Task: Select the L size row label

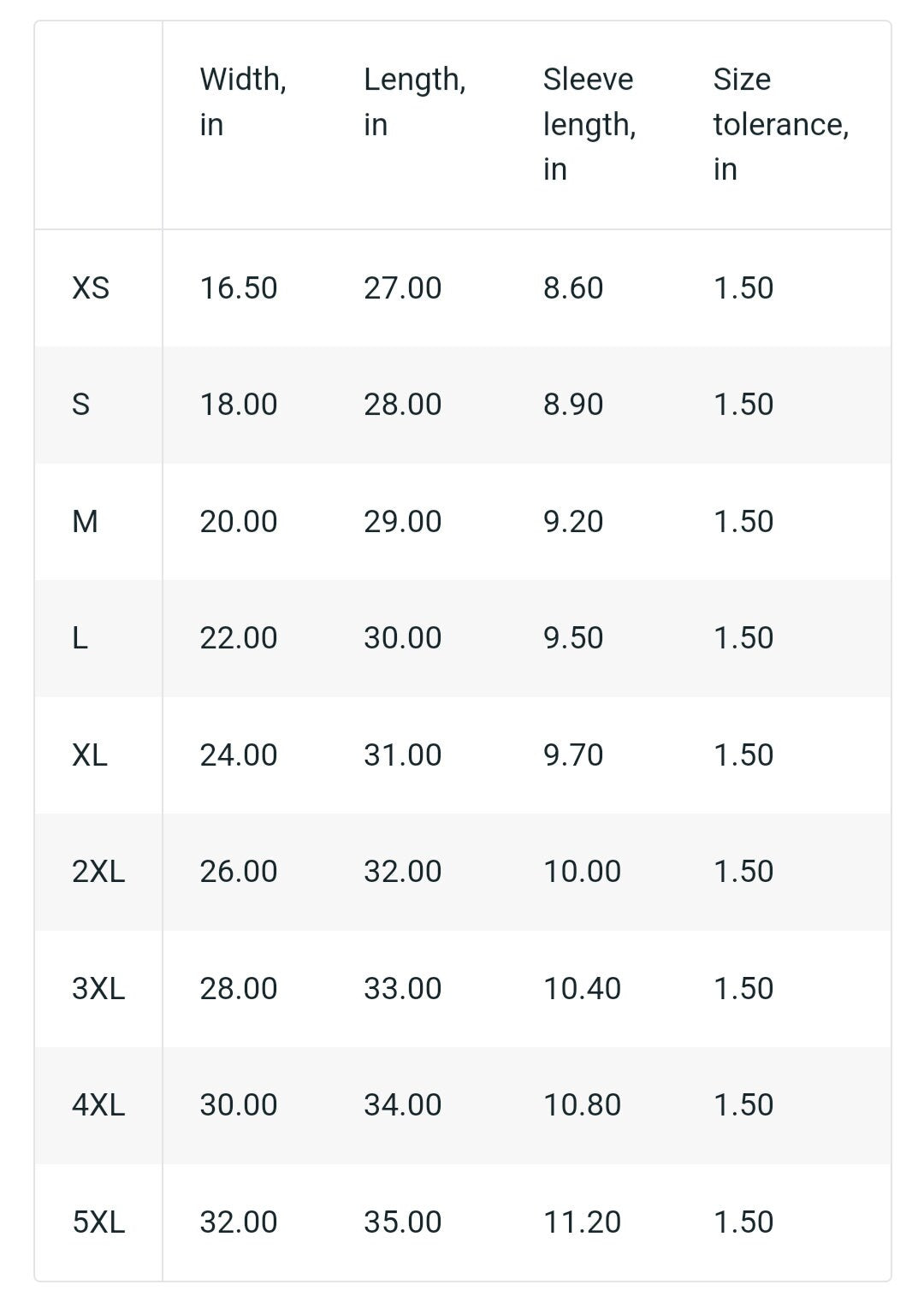Action: (80, 638)
